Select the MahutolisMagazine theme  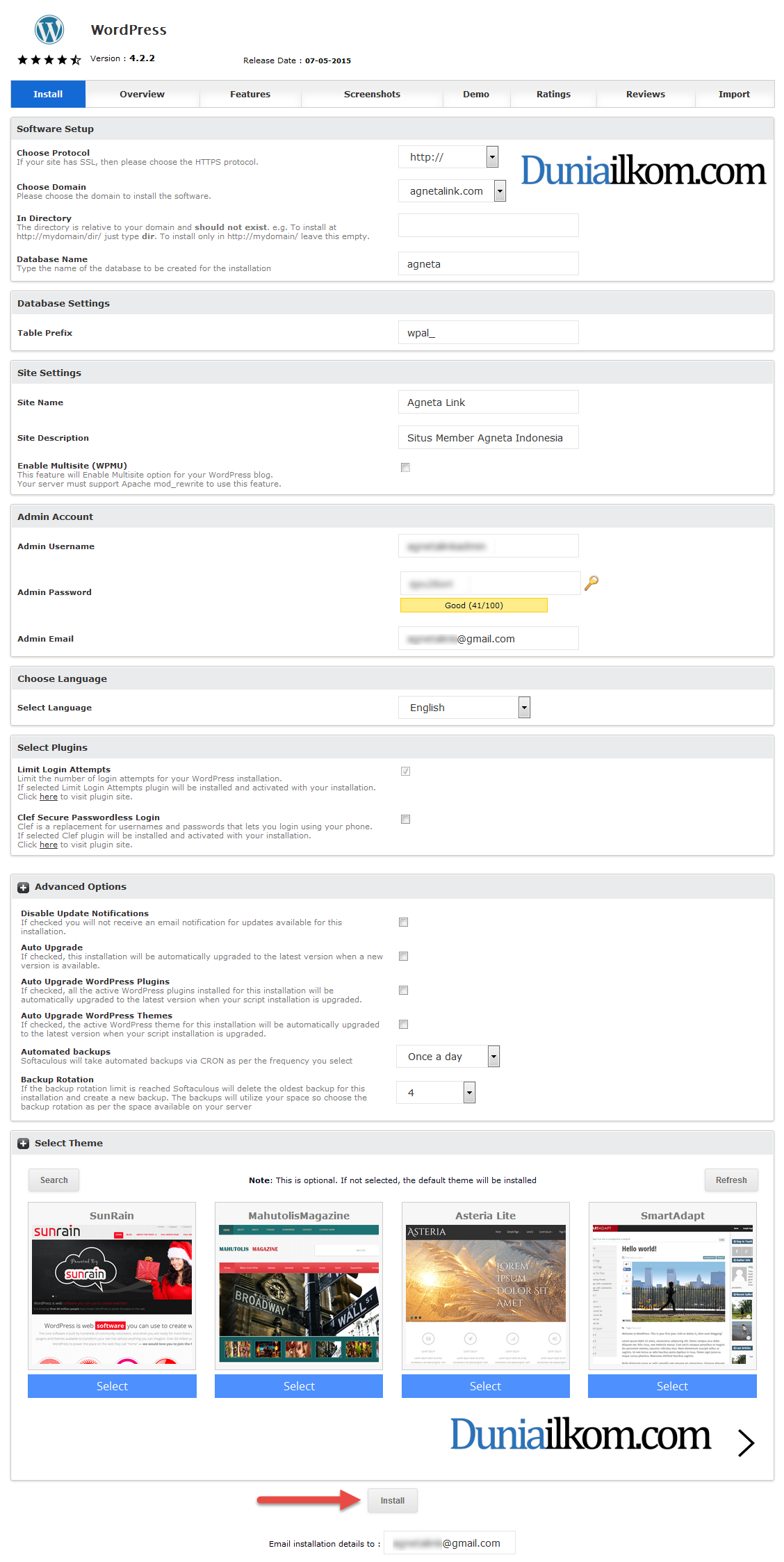point(299,1386)
